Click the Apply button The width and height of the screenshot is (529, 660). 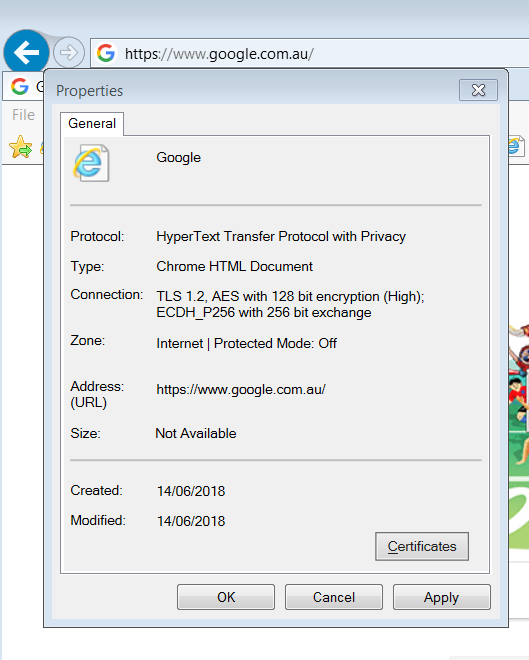pos(441,597)
